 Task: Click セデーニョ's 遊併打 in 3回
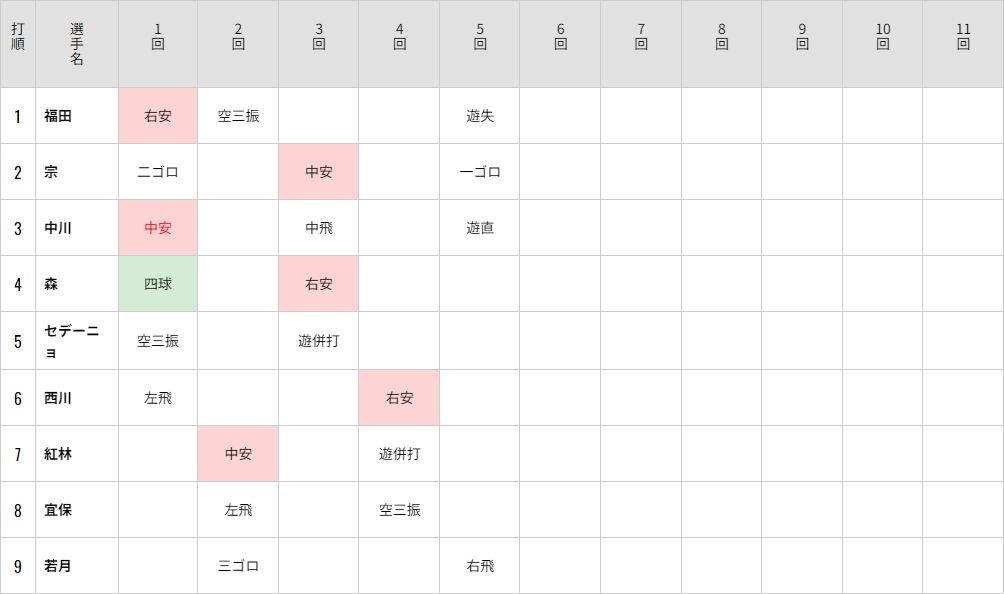click(318, 341)
